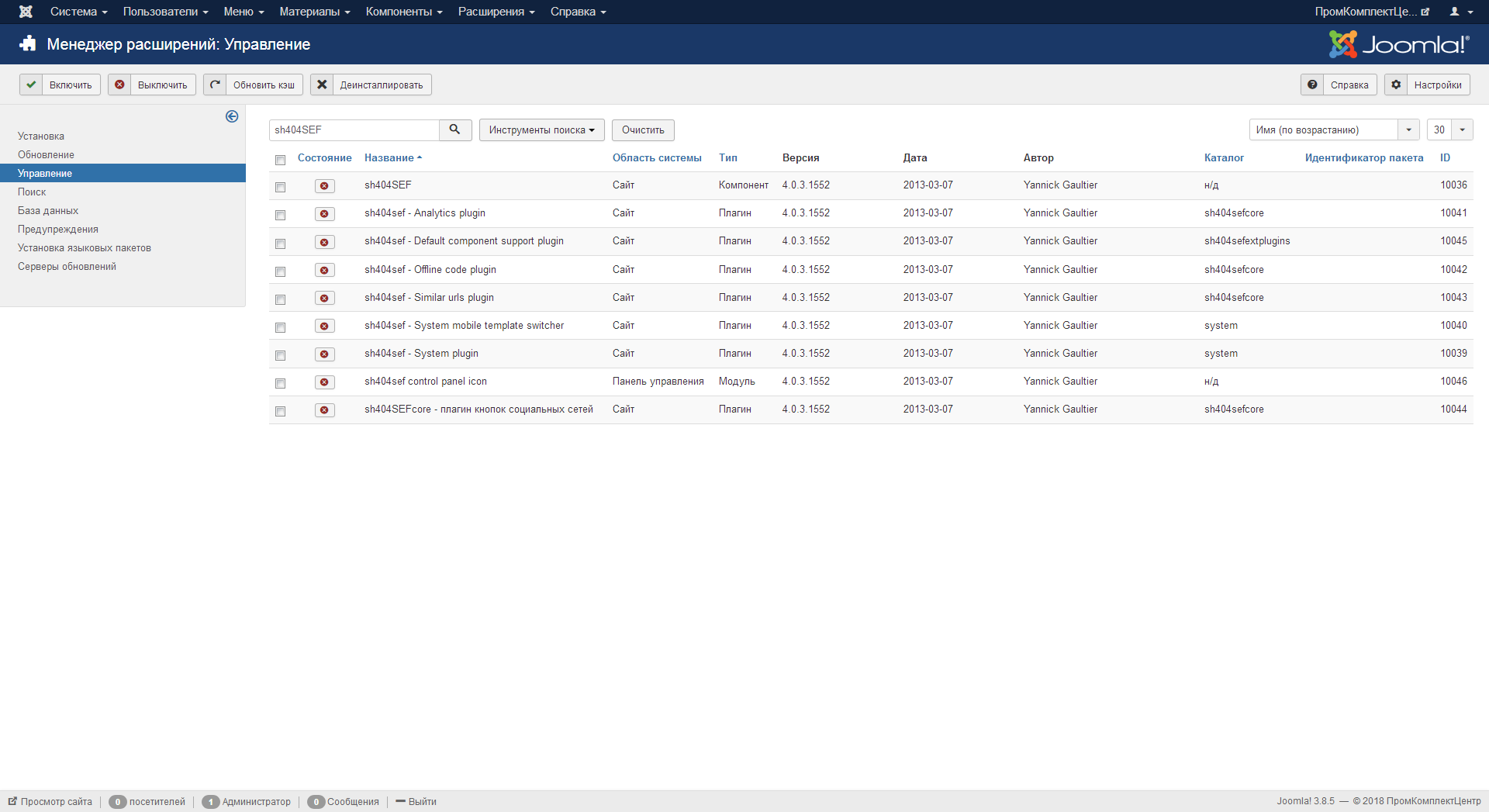Screen dimensions: 1489x812
Task: Open the Материалы dropdown menu
Action: (315, 12)
